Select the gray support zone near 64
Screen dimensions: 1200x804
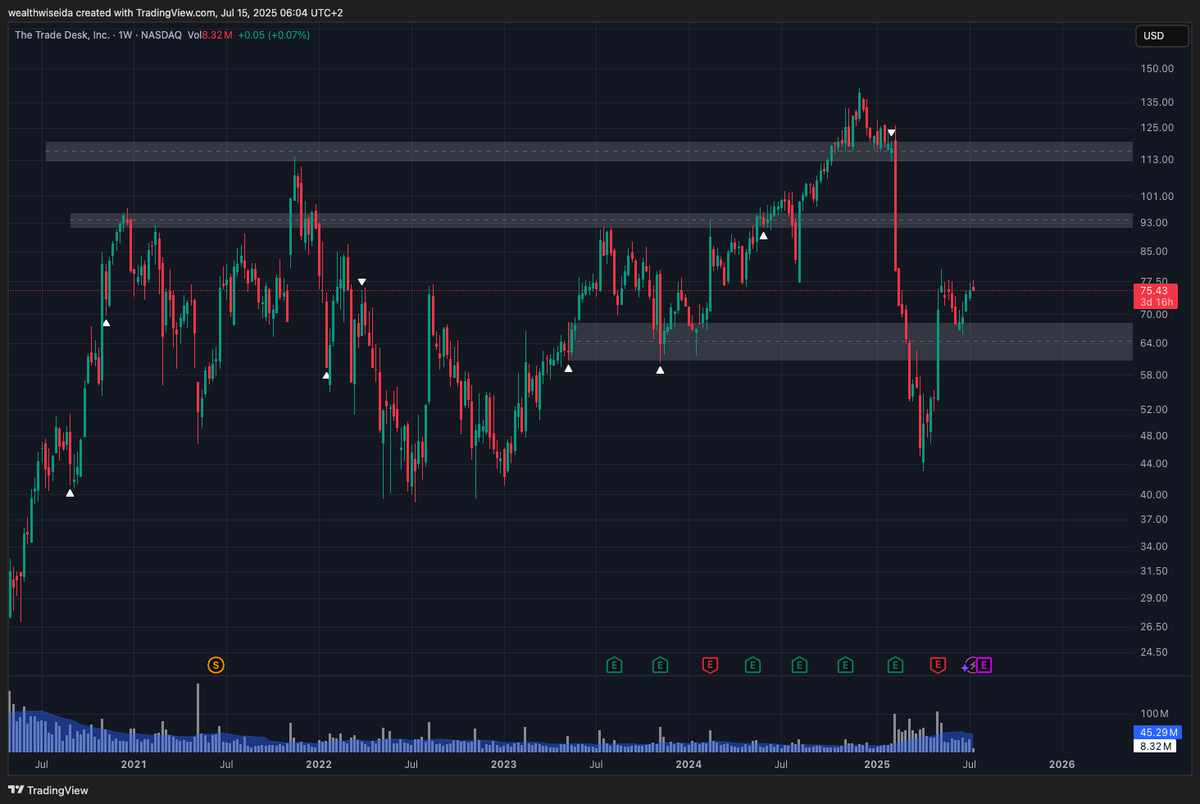click(850, 341)
